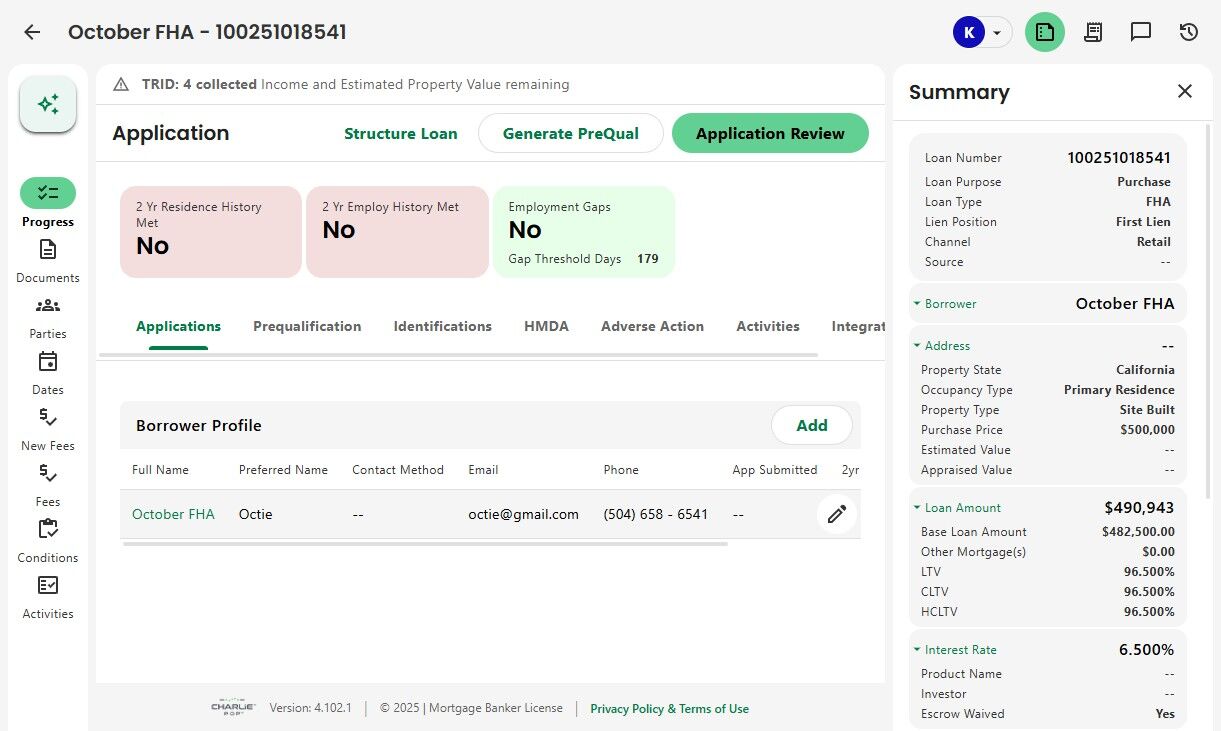Screen dimensions: 1221x731
Task: Close the Summary panel
Action: tap(1185, 92)
